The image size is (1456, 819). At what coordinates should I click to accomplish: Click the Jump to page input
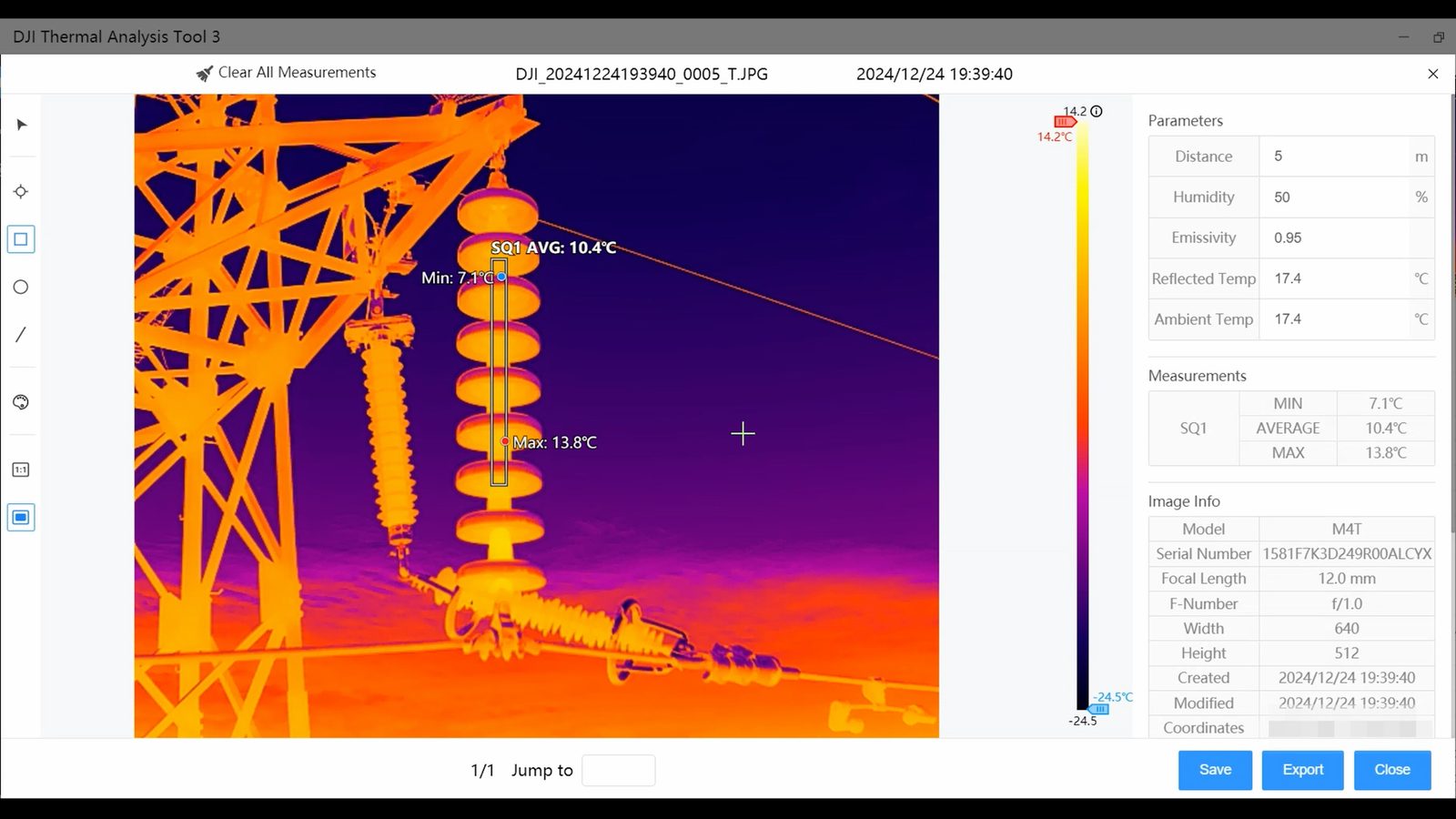pos(618,771)
